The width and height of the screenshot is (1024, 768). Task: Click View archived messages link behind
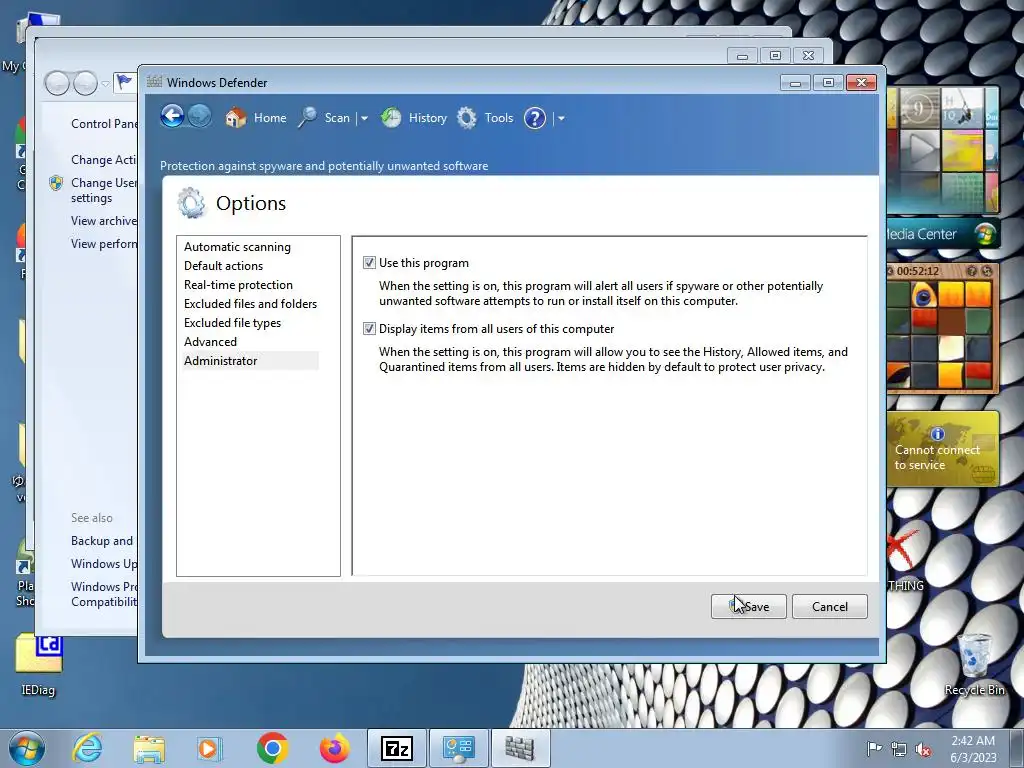[x=104, y=221]
